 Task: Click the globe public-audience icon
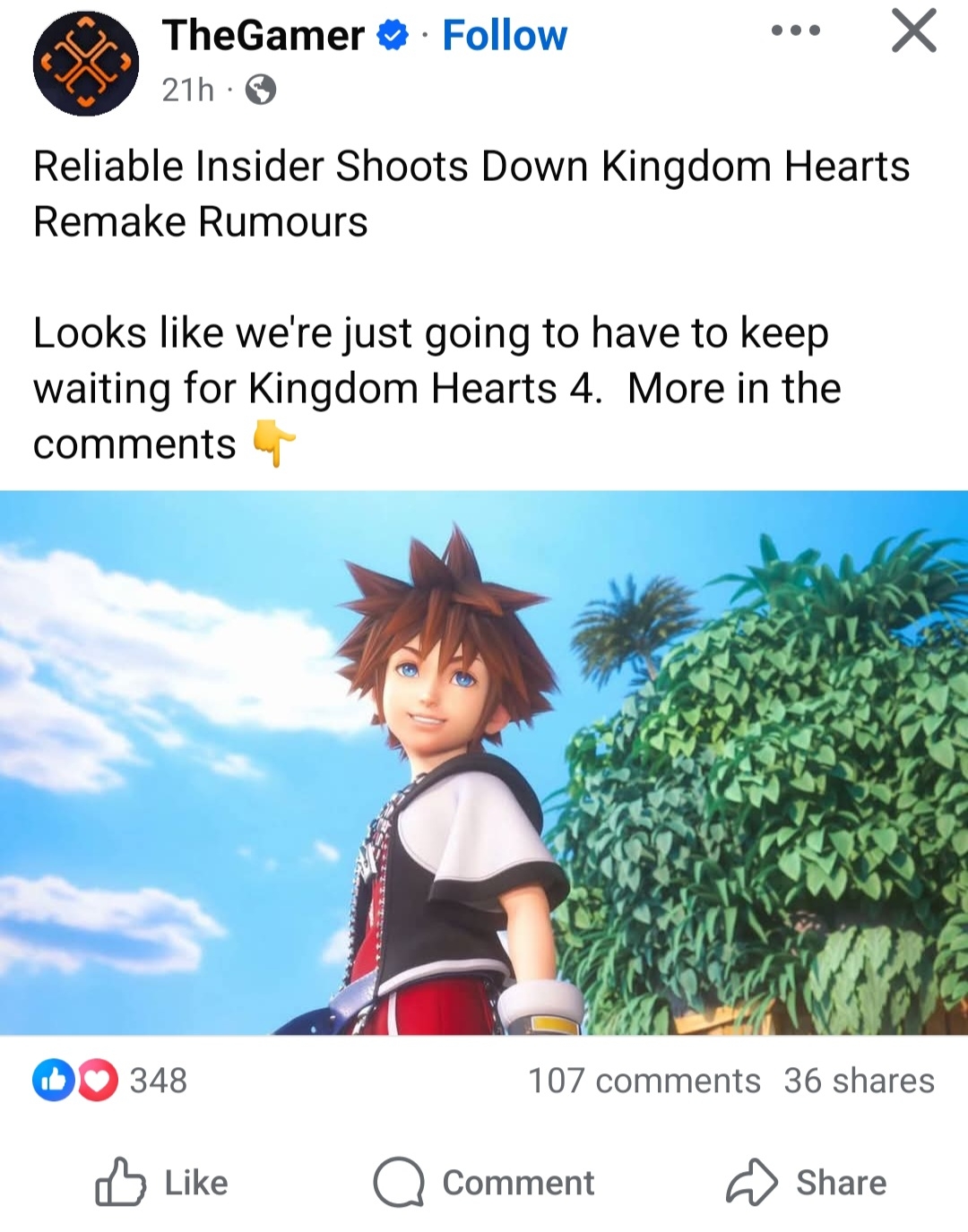click(x=261, y=90)
